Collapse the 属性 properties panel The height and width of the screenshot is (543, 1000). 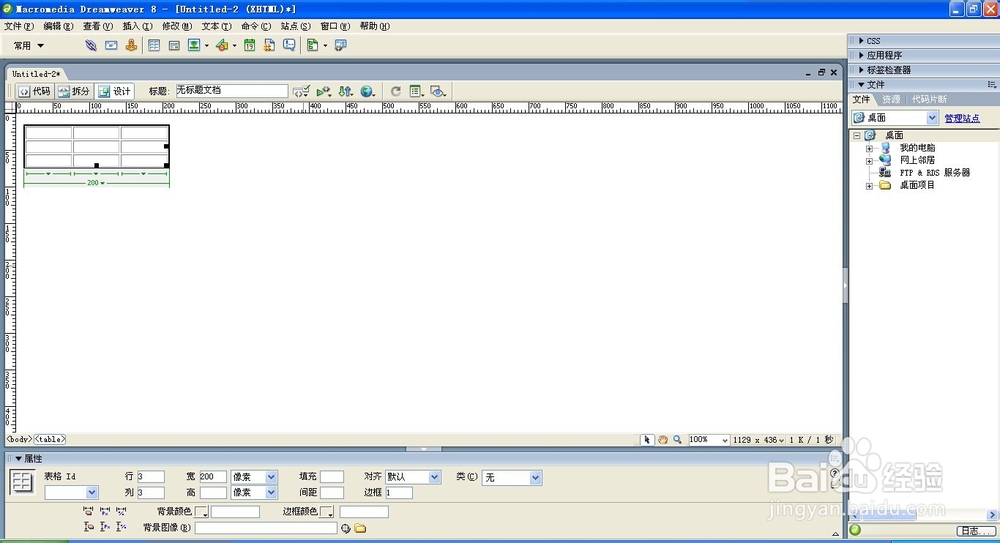pyautogui.click(x=18, y=458)
